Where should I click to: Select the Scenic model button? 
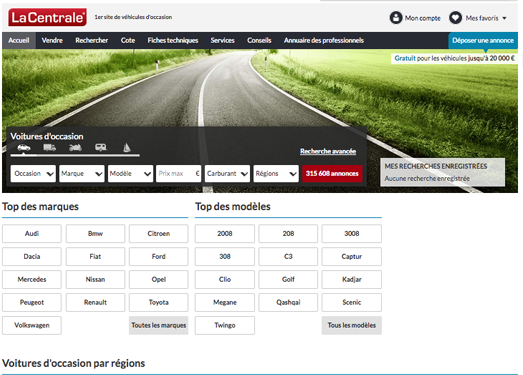coord(352,303)
